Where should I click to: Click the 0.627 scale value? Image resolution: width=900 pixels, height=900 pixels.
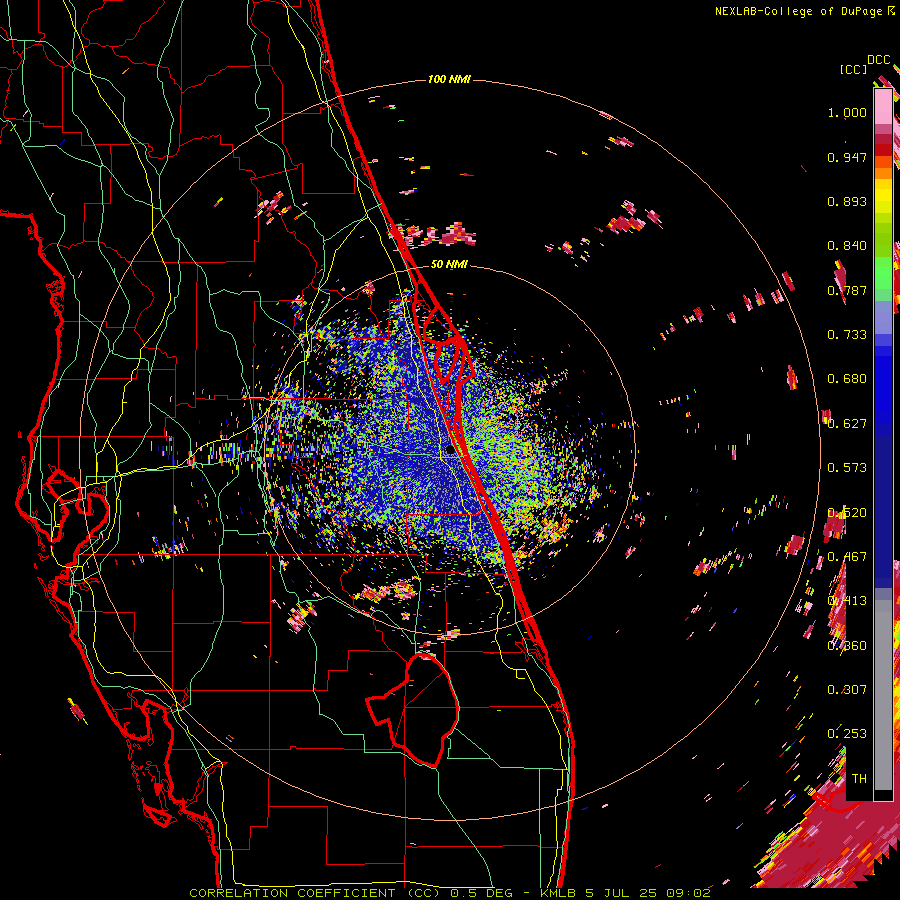point(847,424)
